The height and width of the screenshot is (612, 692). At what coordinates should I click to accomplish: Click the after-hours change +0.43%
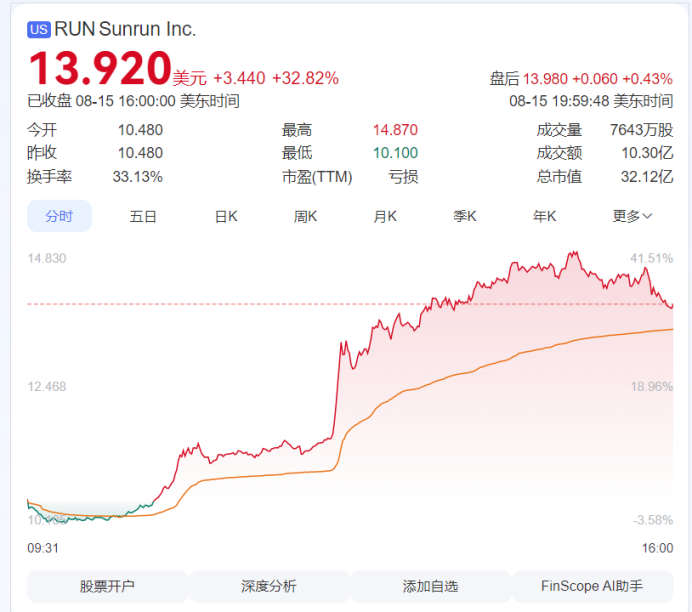647,79
